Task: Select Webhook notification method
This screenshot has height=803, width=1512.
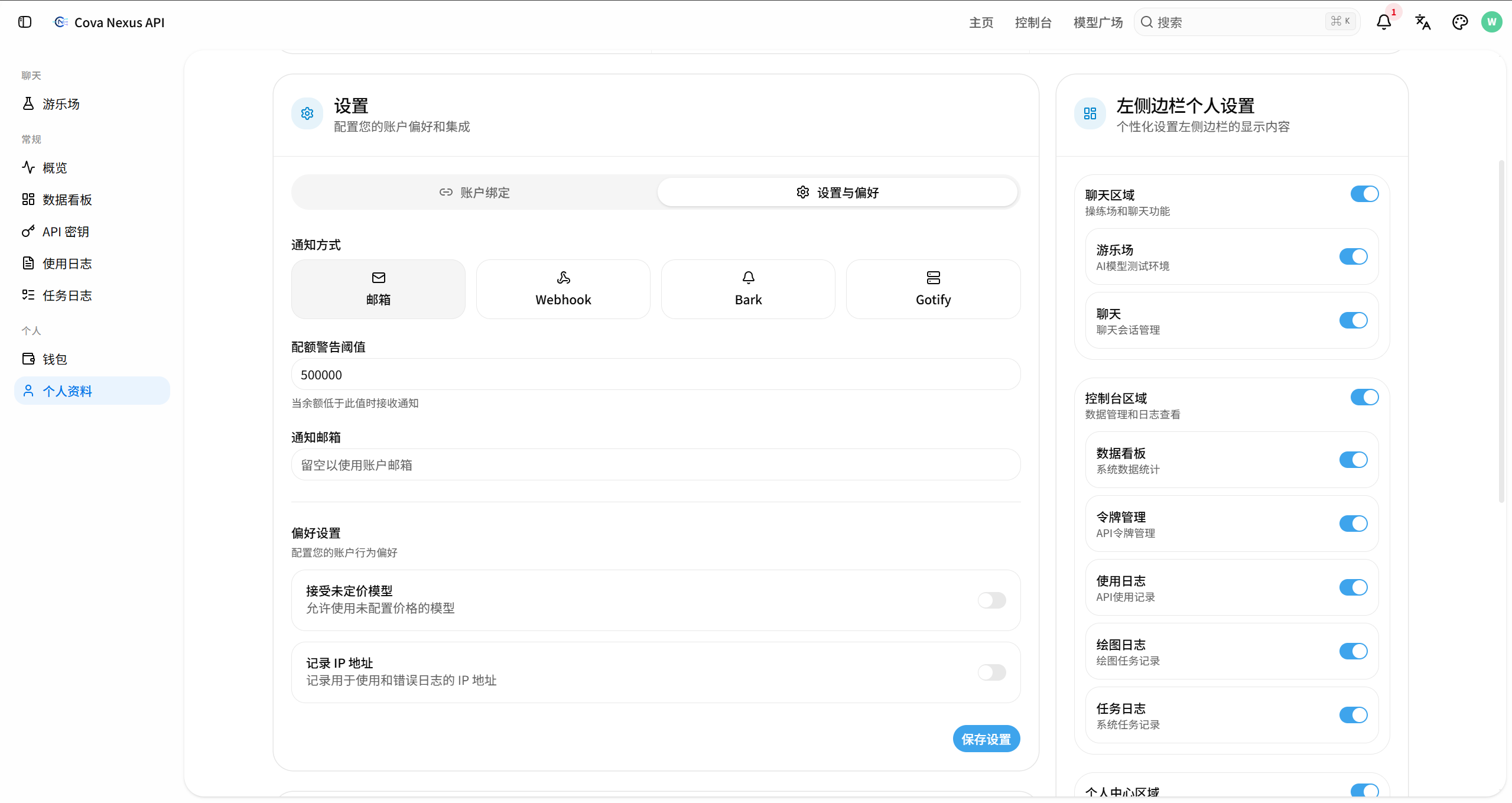Action: 564,289
